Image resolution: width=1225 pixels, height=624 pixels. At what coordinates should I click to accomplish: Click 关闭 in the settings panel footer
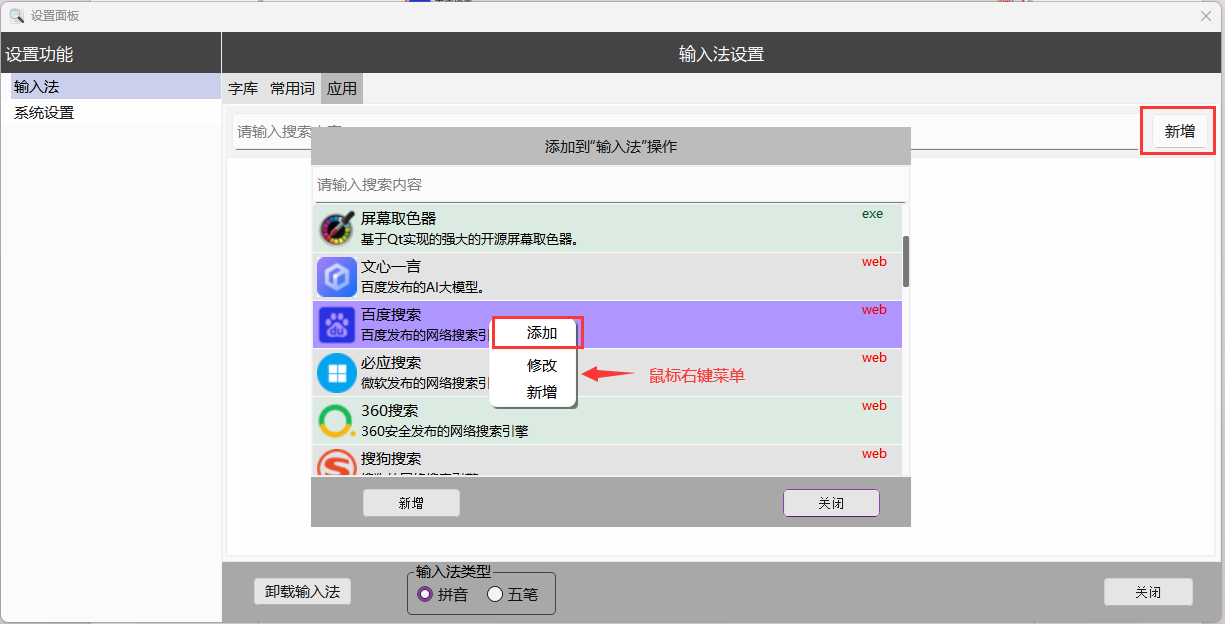(x=1148, y=592)
